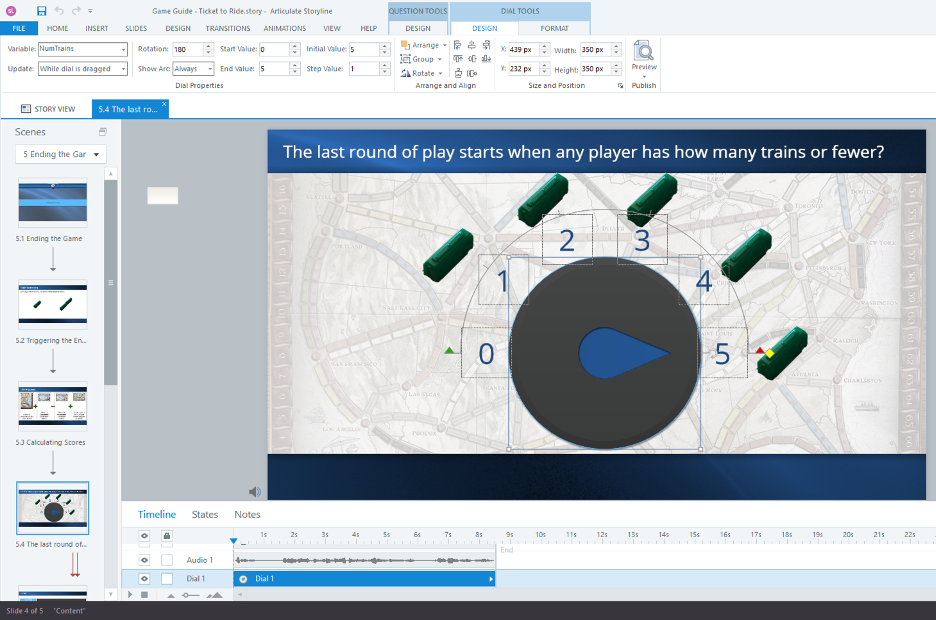This screenshot has height=620, width=936.
Task: Select an alignment icon in Arrange and Align
Action: pos(457,44)
